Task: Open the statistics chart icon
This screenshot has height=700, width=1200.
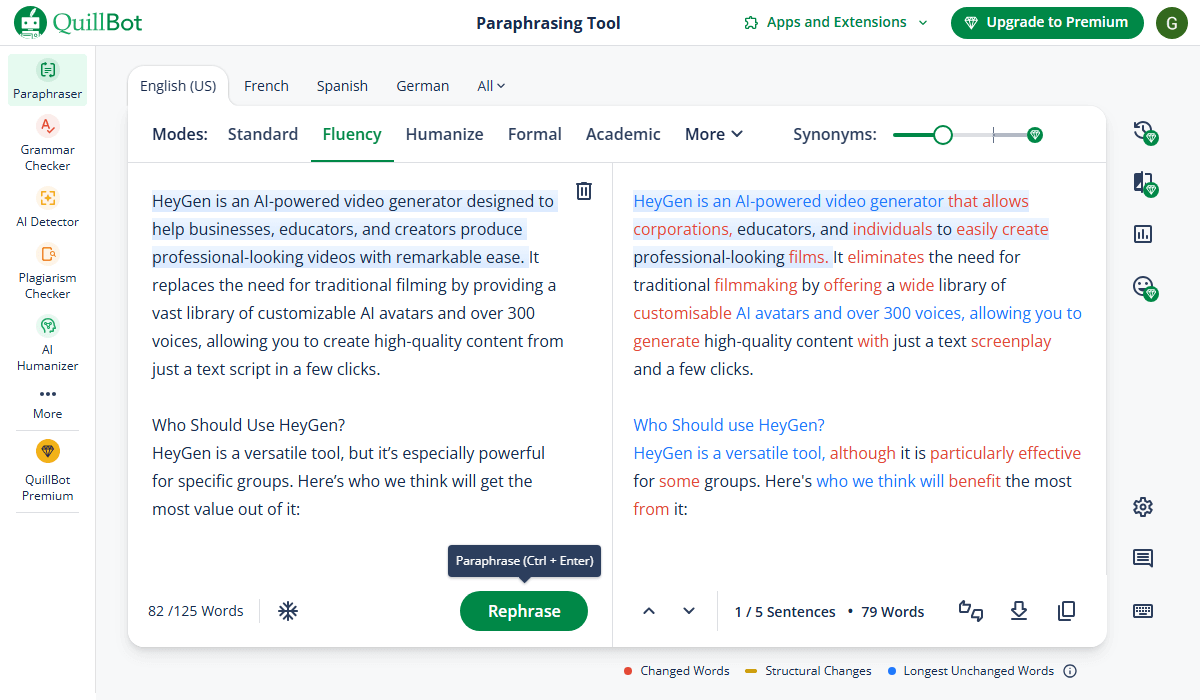Action: [x=1143, y=234]
